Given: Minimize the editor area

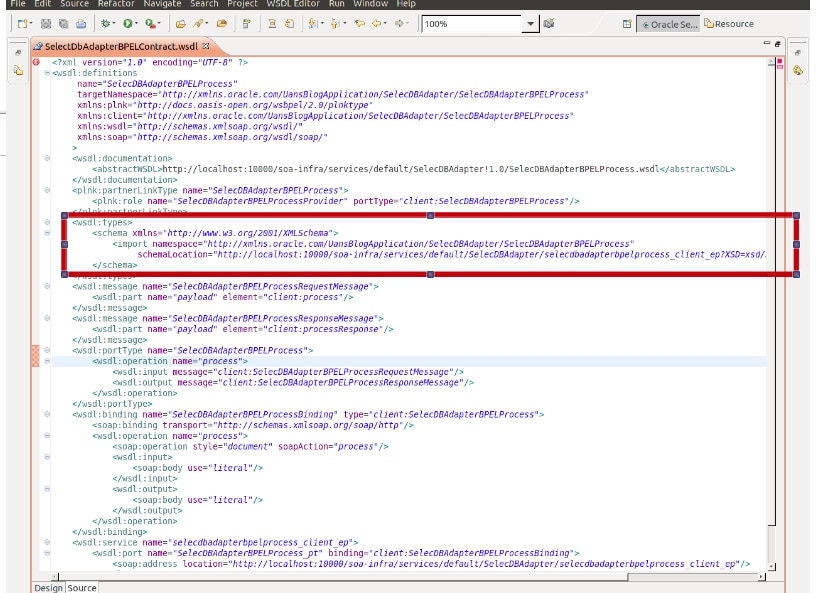Looking at the screenshot, I should click(766, 43).
